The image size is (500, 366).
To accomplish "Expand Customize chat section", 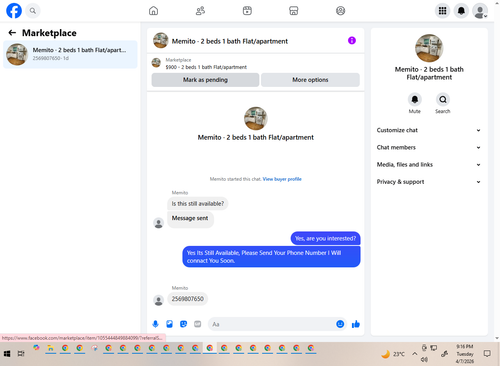I will point(429,130).
